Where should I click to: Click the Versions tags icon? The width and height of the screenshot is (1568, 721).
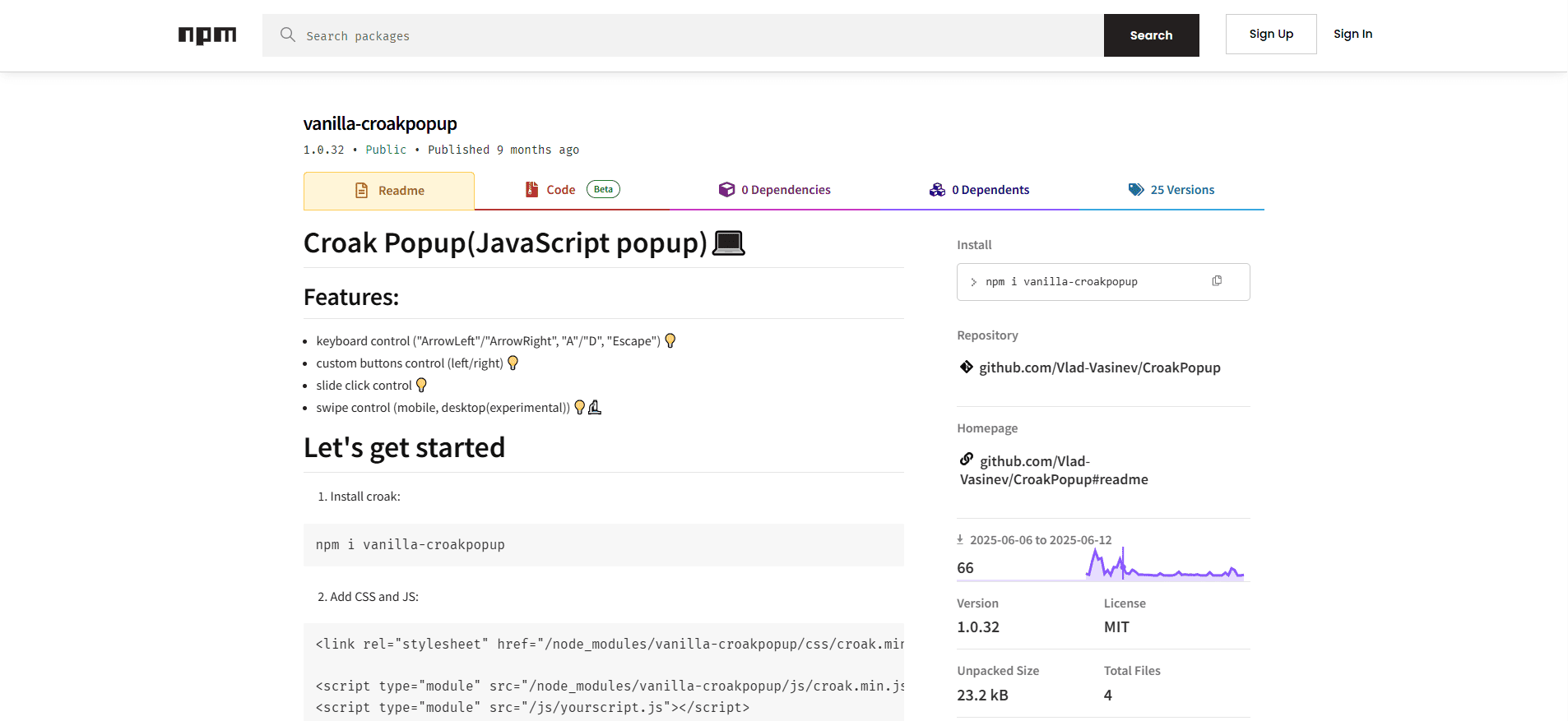1136,190
